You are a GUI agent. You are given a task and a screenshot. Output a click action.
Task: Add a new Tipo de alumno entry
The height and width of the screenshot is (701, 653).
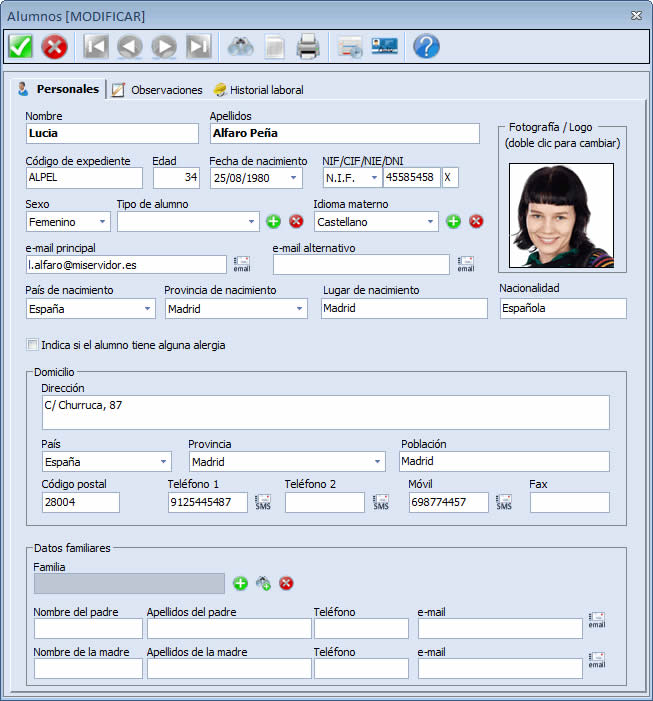[274, 221]
